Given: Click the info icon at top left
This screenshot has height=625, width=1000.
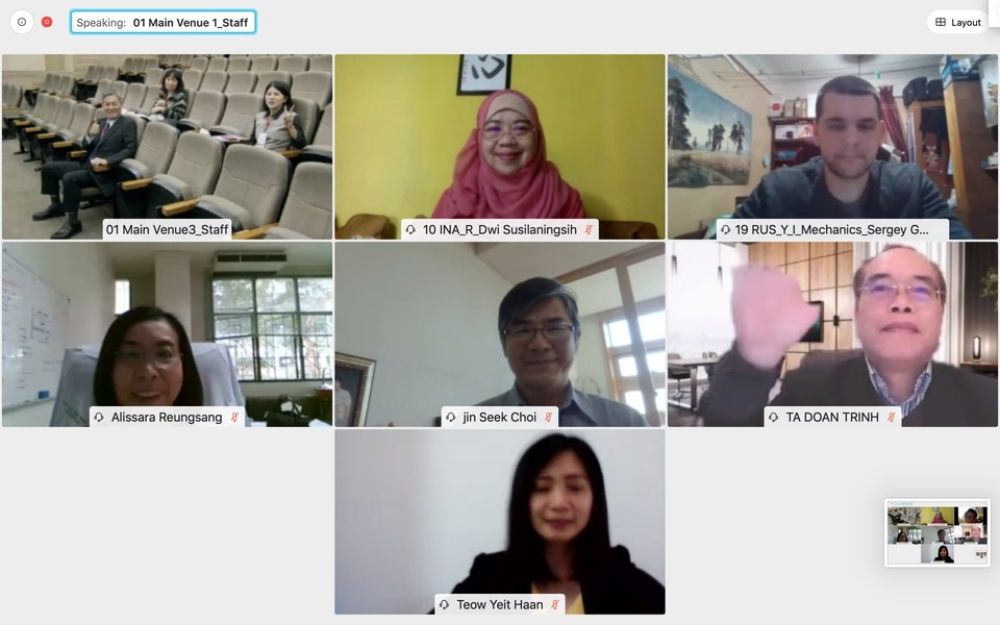Looking at the screenshot, I should 22,22.
